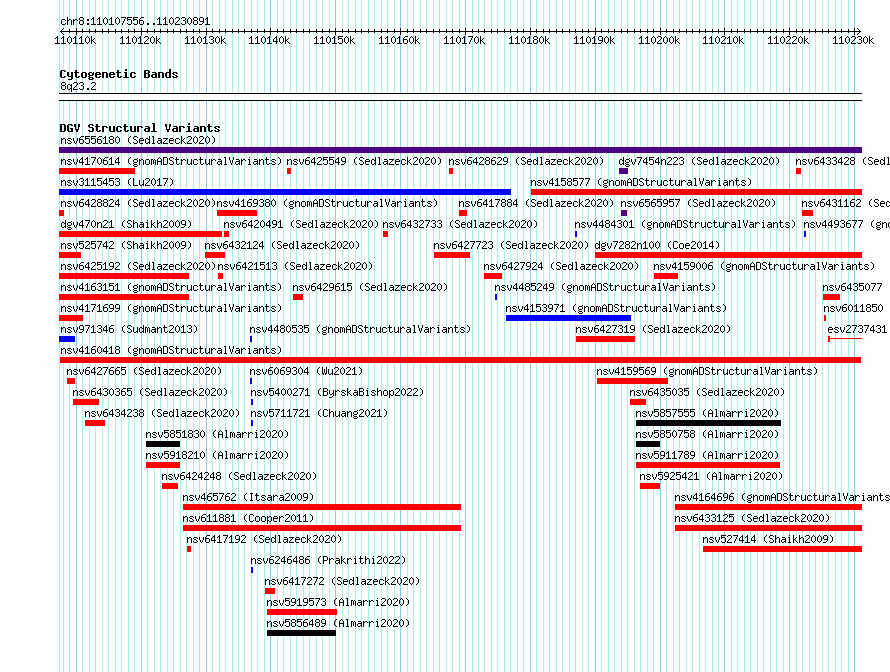
Task: Click dgv7282n100 (Coe2014) label
Action: 657,245
